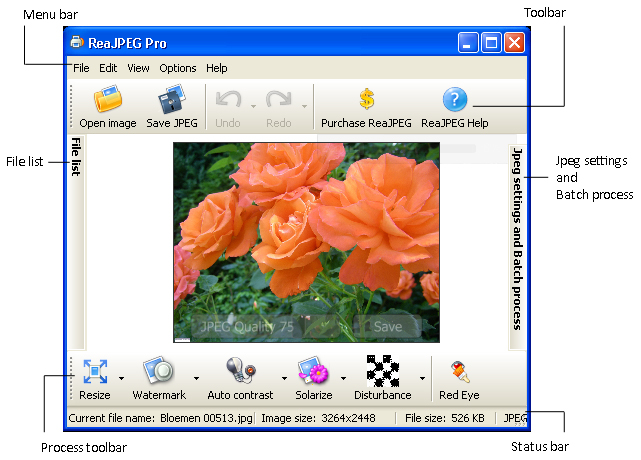The height and width of the screenshot is (460, 641).
Task: Select the Watermark tool icon
Action: tap(159, 370)
